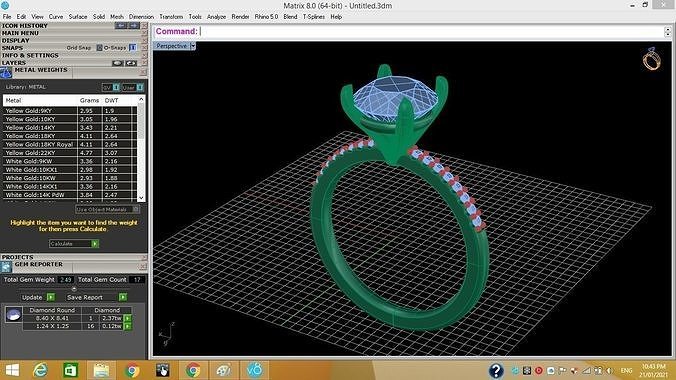Toggle O-Snaps checkbox
This screenshot has width=676, height=380.
tap(133, 47)
